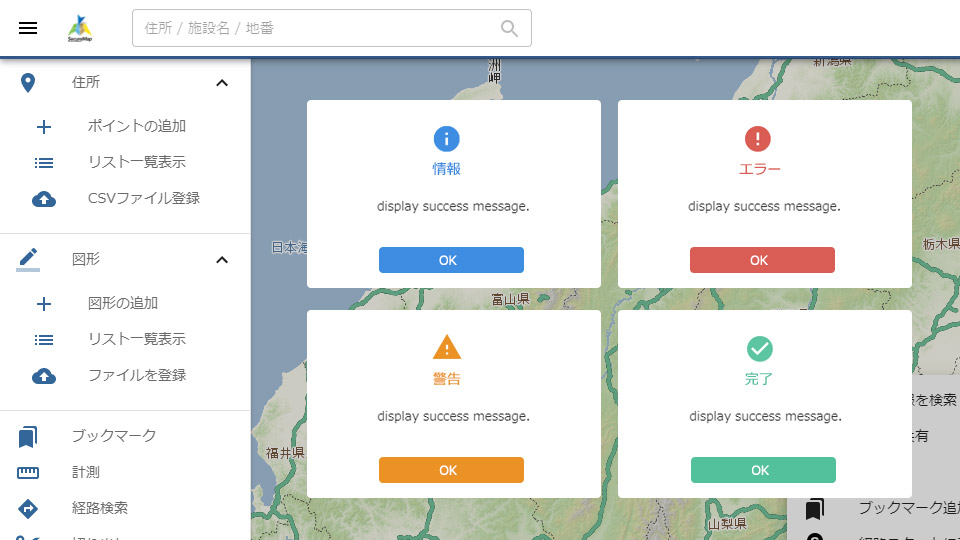Click the ブックマーク bookmark icon
Viewport: 960px width, 540px height.
[x=28, y=437]
